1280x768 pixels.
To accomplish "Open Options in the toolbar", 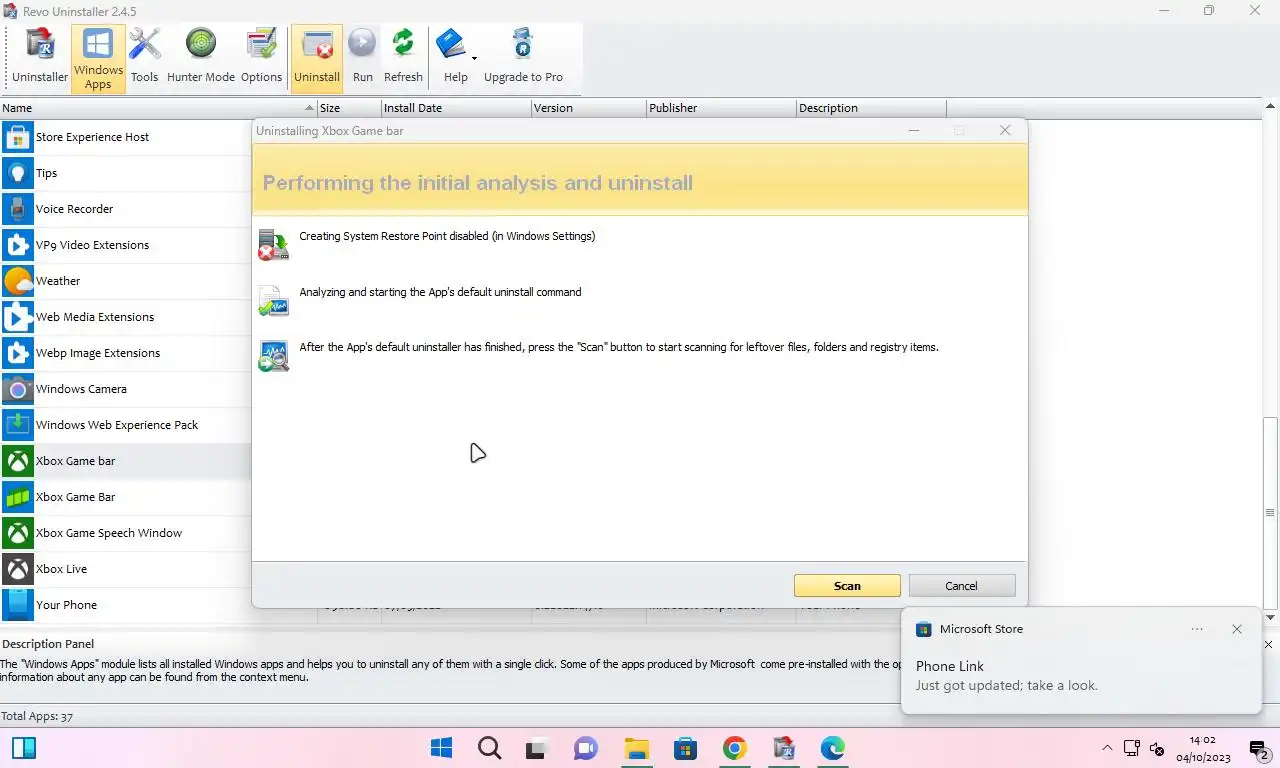I will click(x=261, y=56).
